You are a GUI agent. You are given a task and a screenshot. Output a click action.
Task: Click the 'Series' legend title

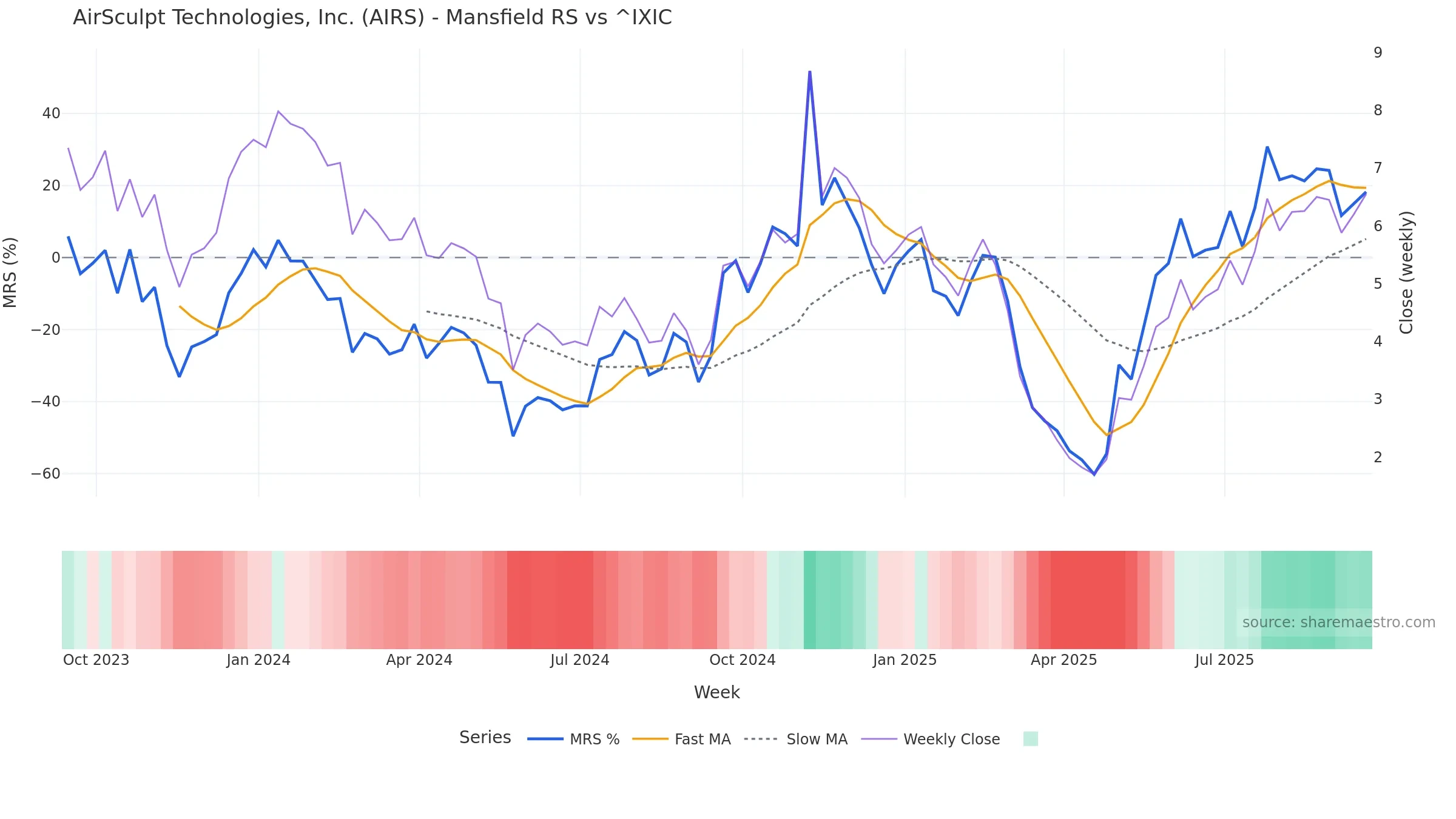point(485,737)
